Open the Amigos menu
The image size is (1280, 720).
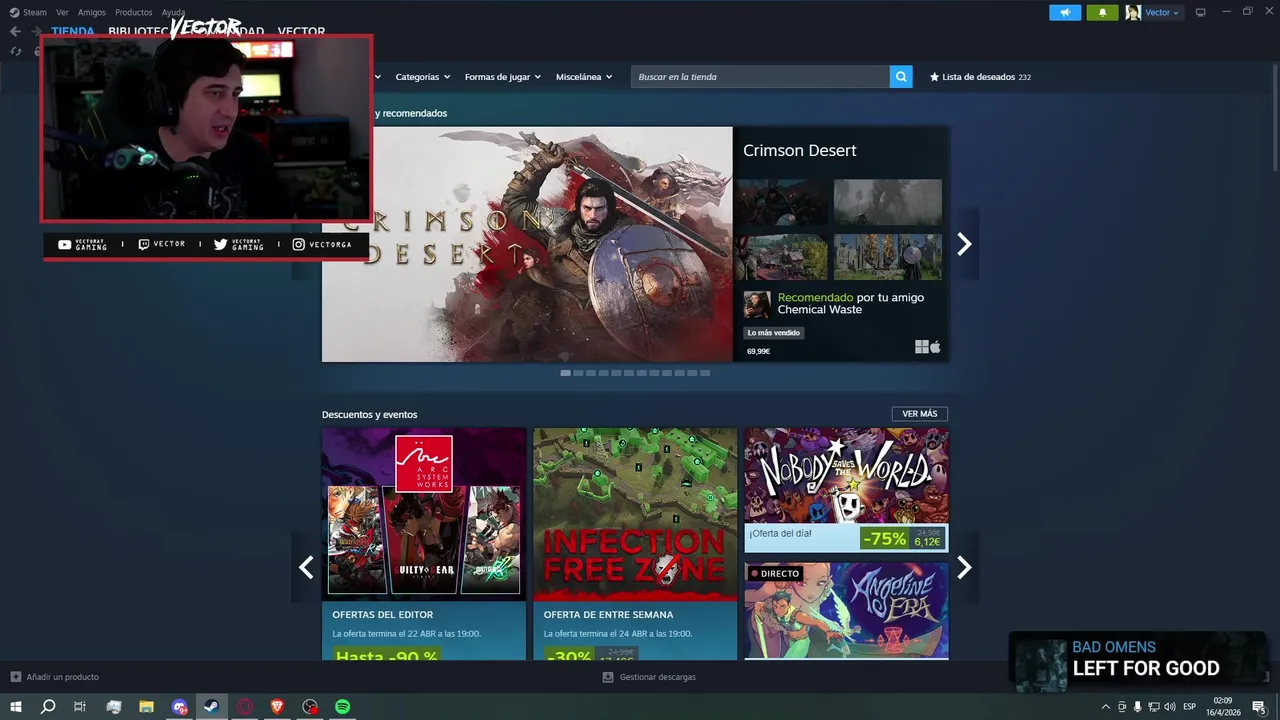coord(91,13)
